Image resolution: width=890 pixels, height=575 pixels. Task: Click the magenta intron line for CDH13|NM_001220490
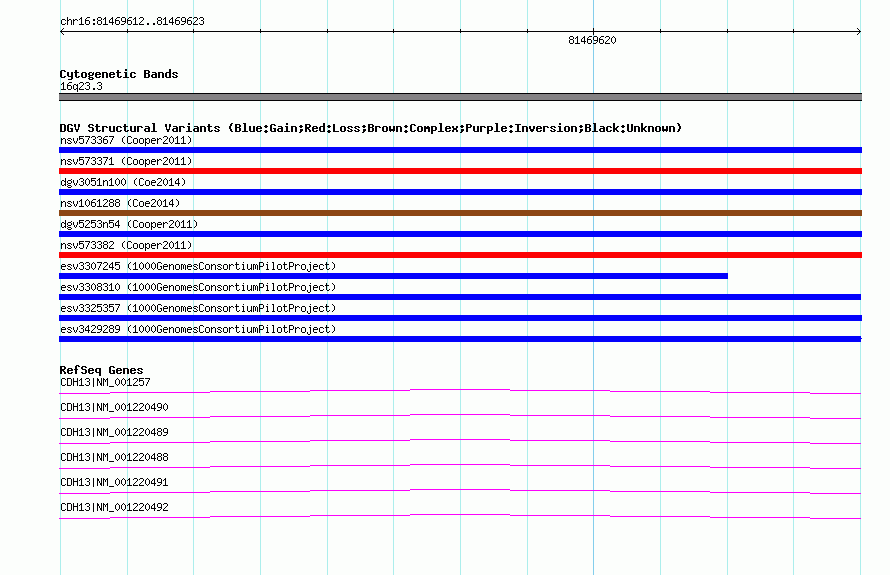coord(460,416)
